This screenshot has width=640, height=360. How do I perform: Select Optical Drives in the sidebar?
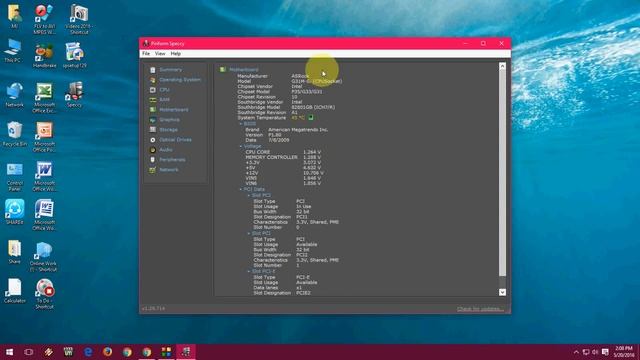pyautogui.click(x=175, y=140)
